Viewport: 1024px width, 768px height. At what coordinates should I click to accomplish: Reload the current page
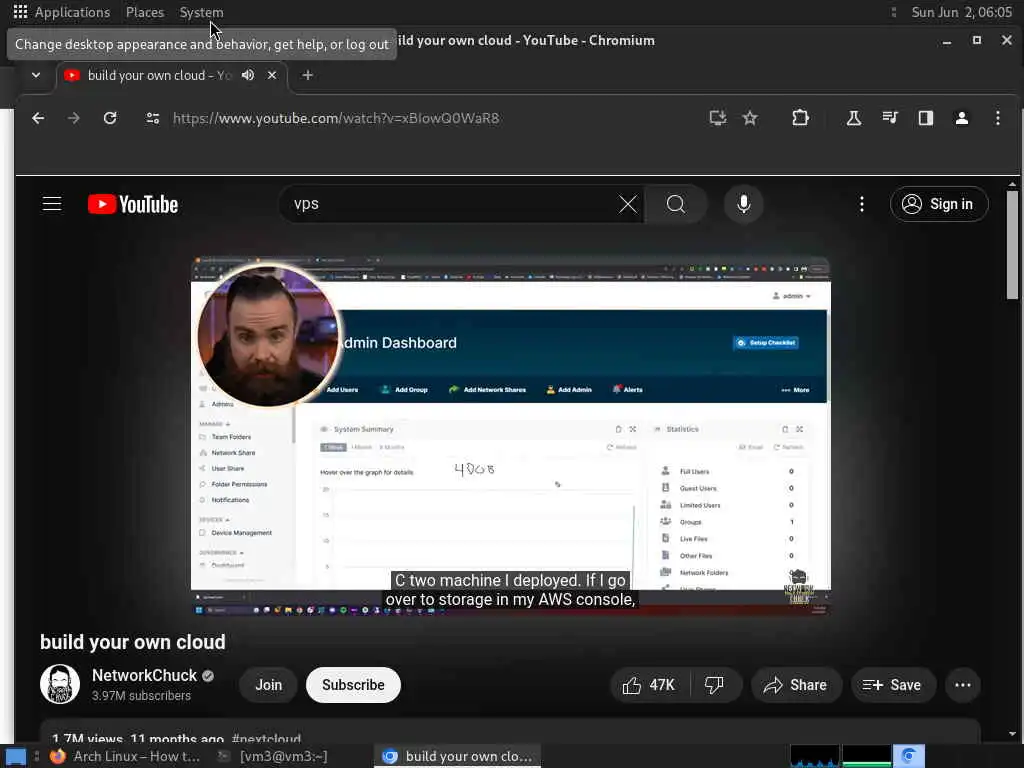[x=110, y=118]
